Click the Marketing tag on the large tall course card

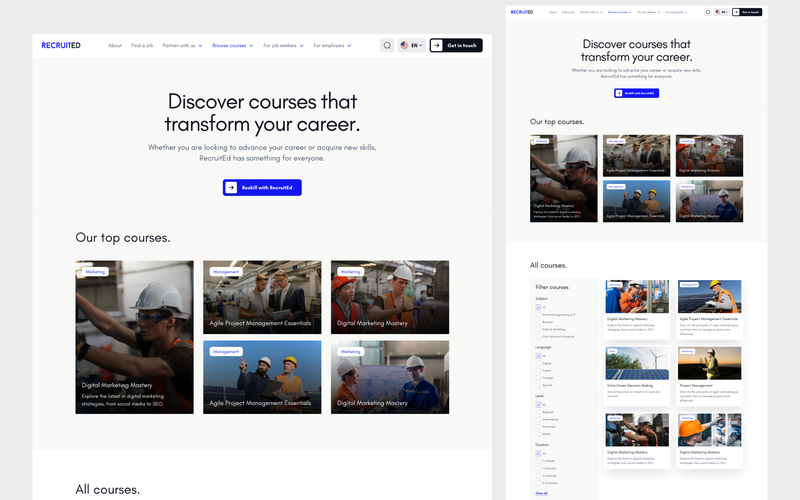click(x=95, y=271)
